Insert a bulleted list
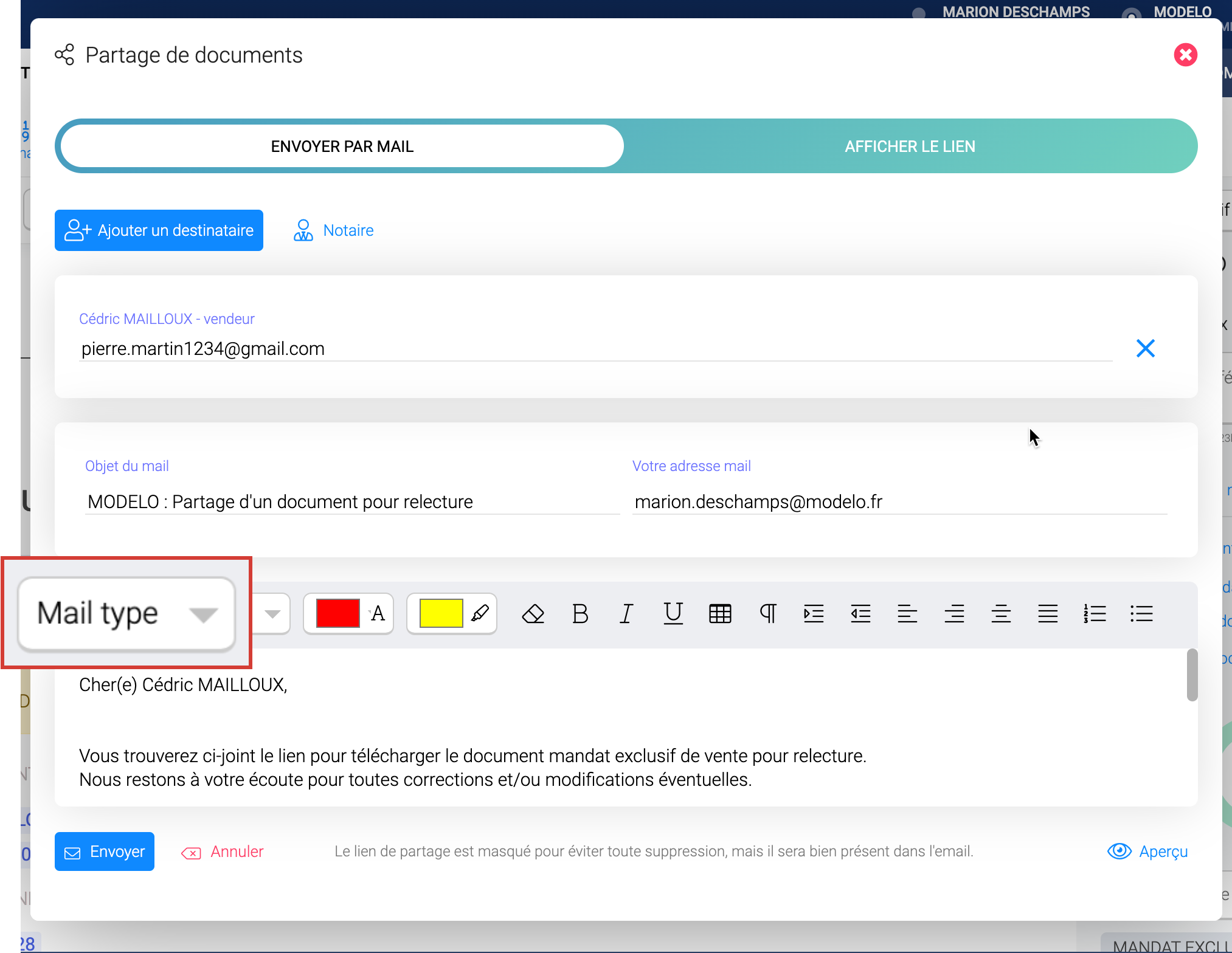1232x953 pixels. tap(1141, 614)
